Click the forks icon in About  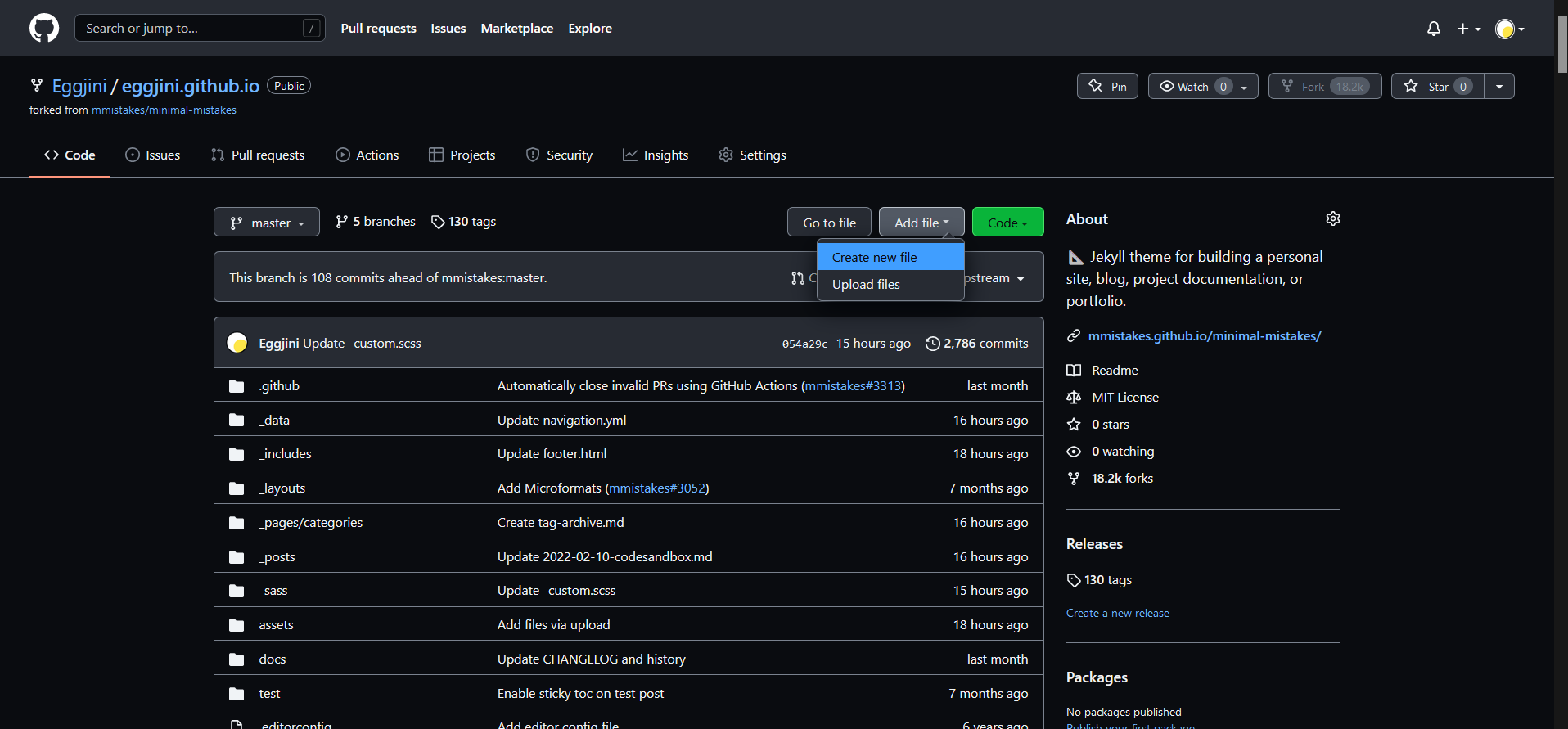click(x=1074, y=479)
